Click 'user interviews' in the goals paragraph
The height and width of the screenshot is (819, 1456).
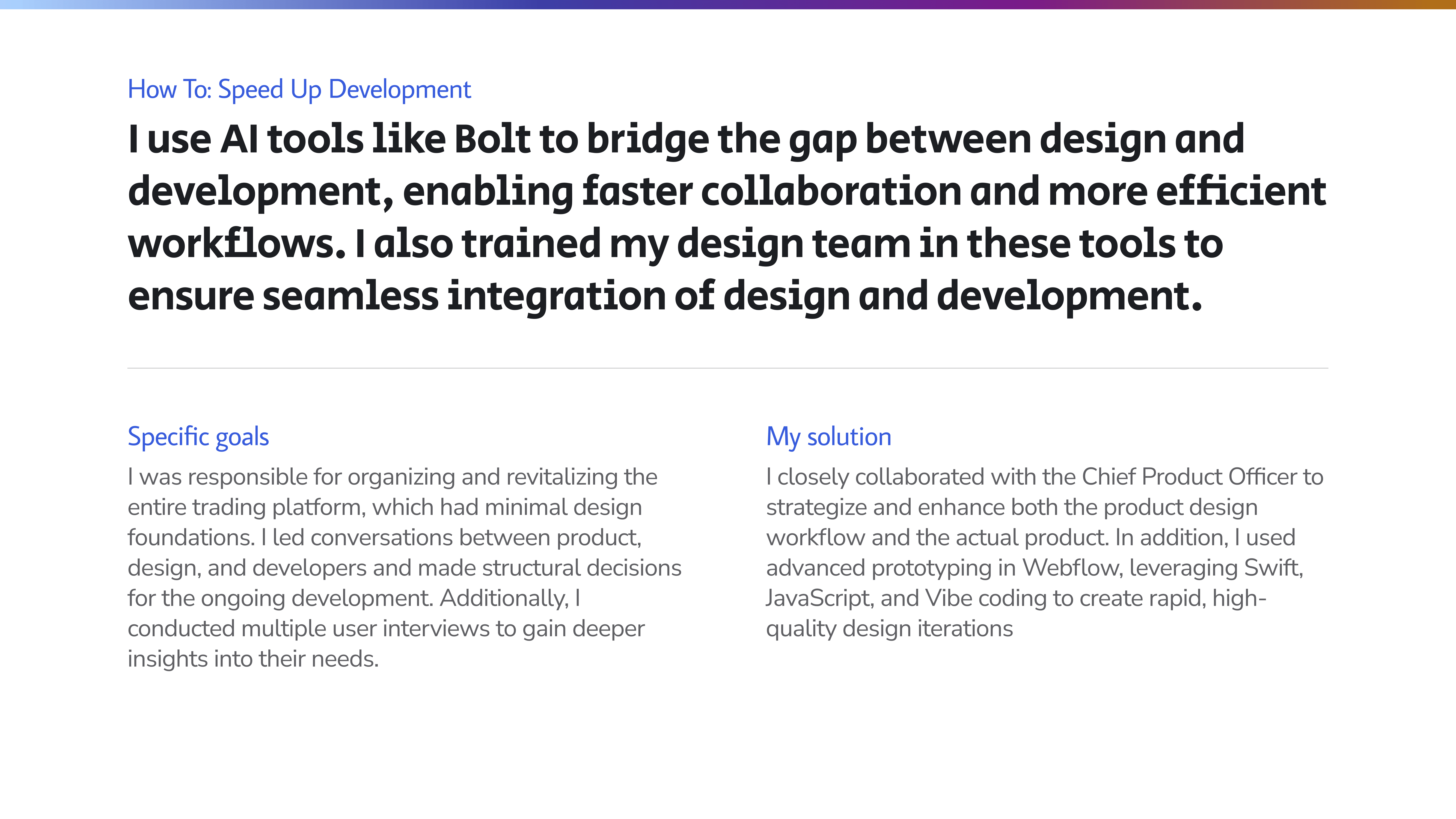coord(411,628)
